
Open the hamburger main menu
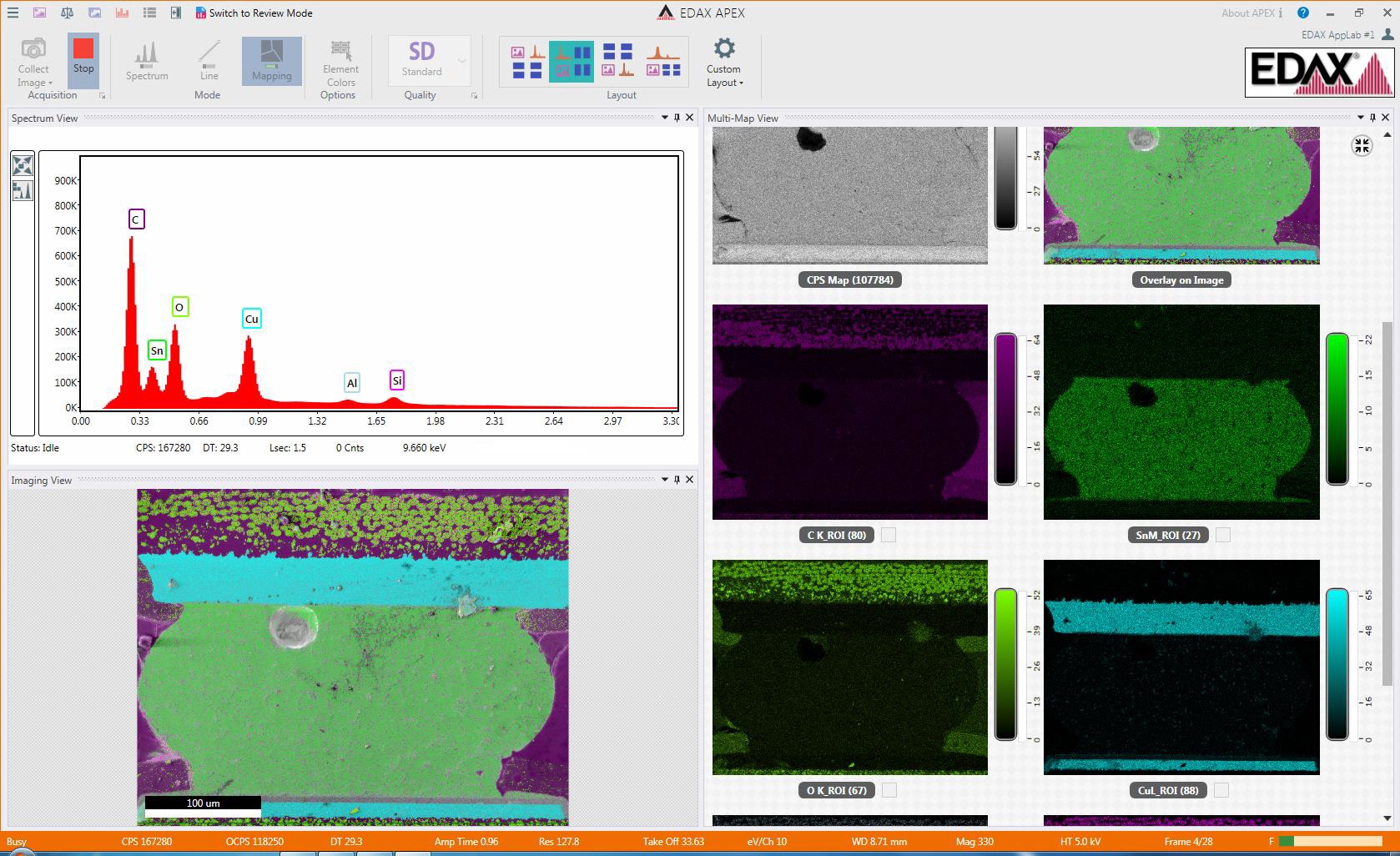point(13,13)
